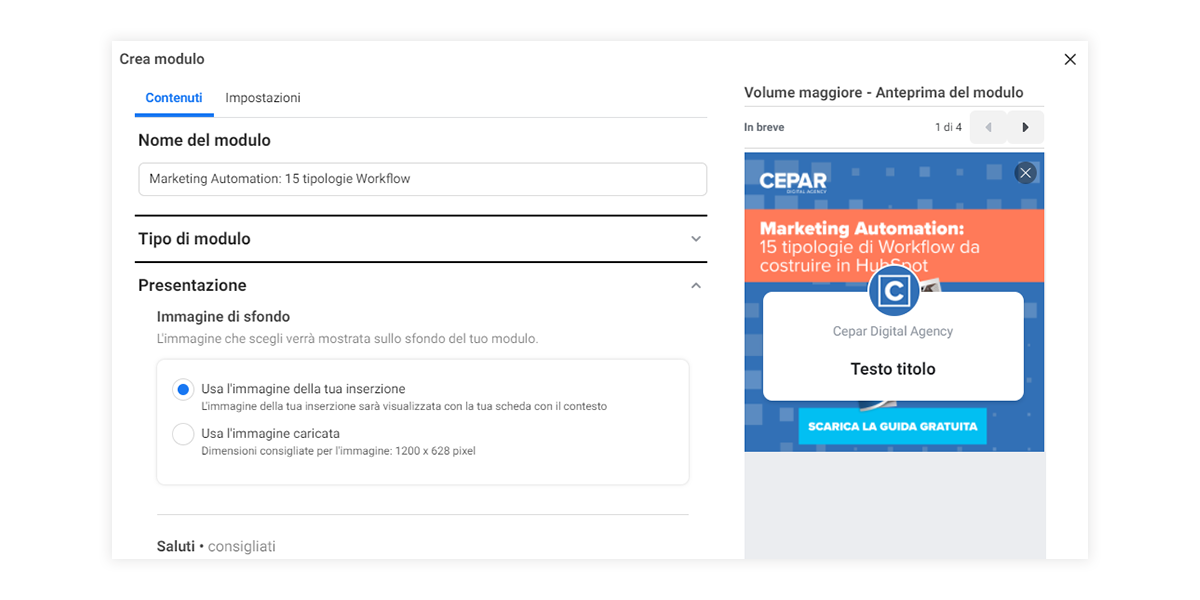1200x600 pixels.
Task: Go to next preview page arrow
Action: 1025,127
